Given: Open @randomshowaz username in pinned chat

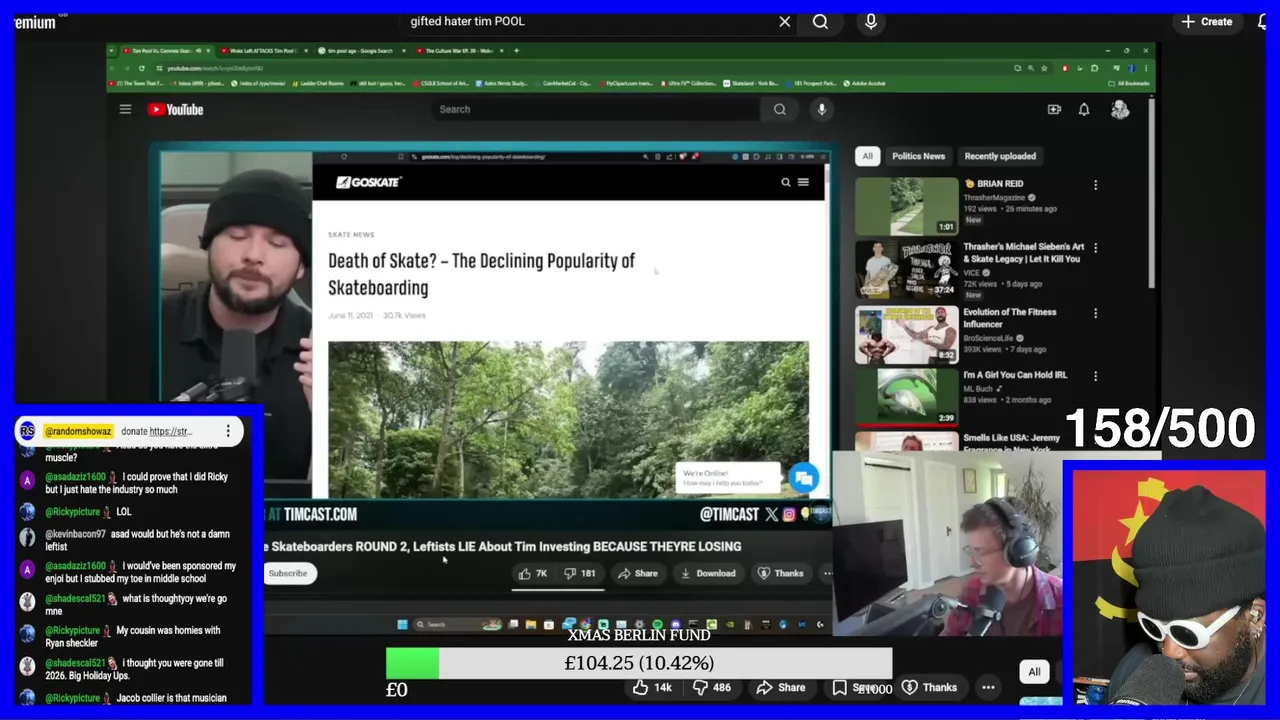Looking at the screenshot, I should coord(78,431).
